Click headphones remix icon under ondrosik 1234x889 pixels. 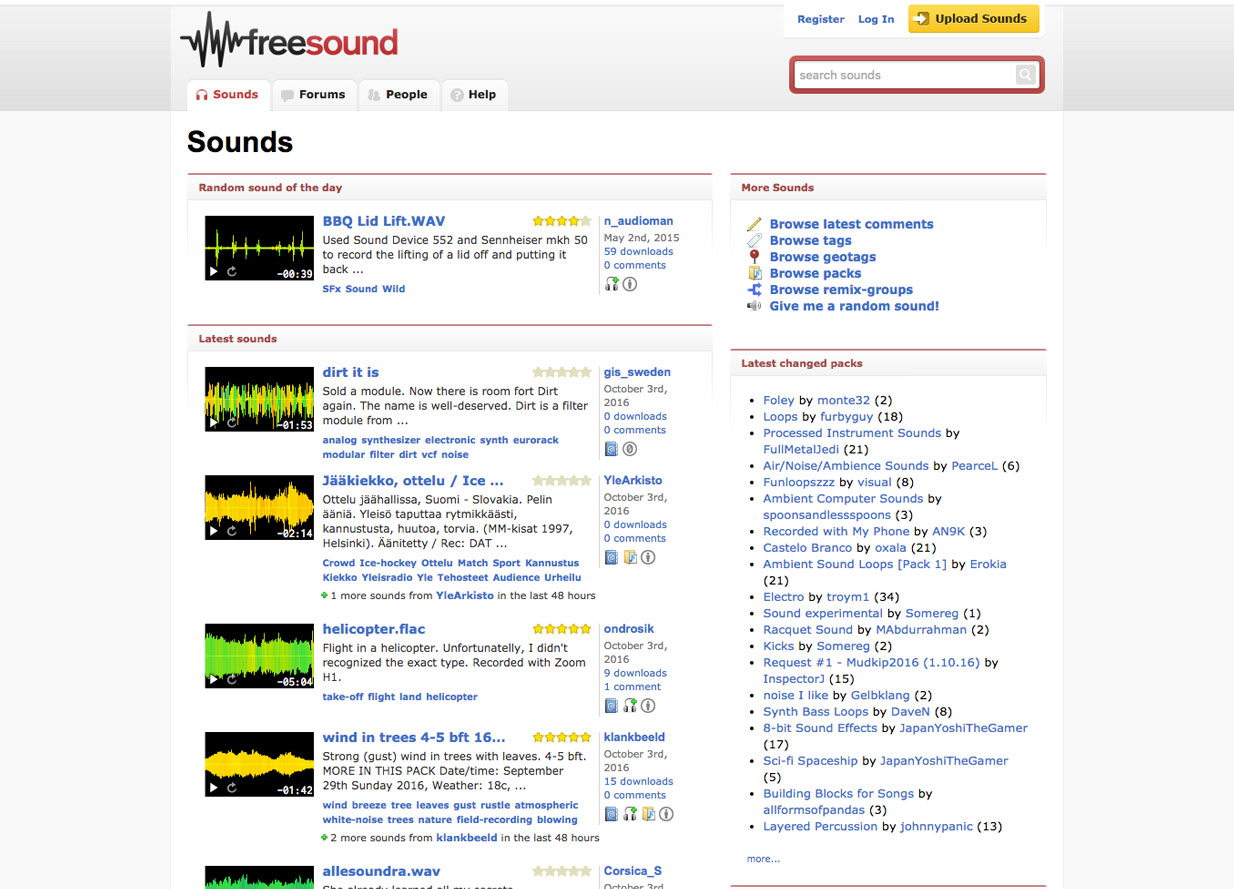(x=630, y=706)
